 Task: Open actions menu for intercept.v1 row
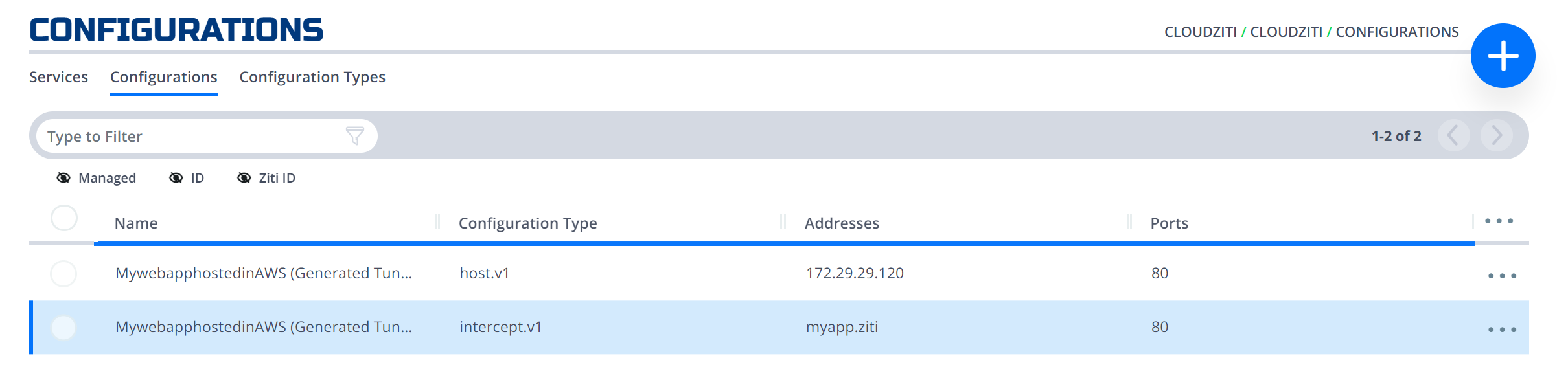(x=1502, y=330)
